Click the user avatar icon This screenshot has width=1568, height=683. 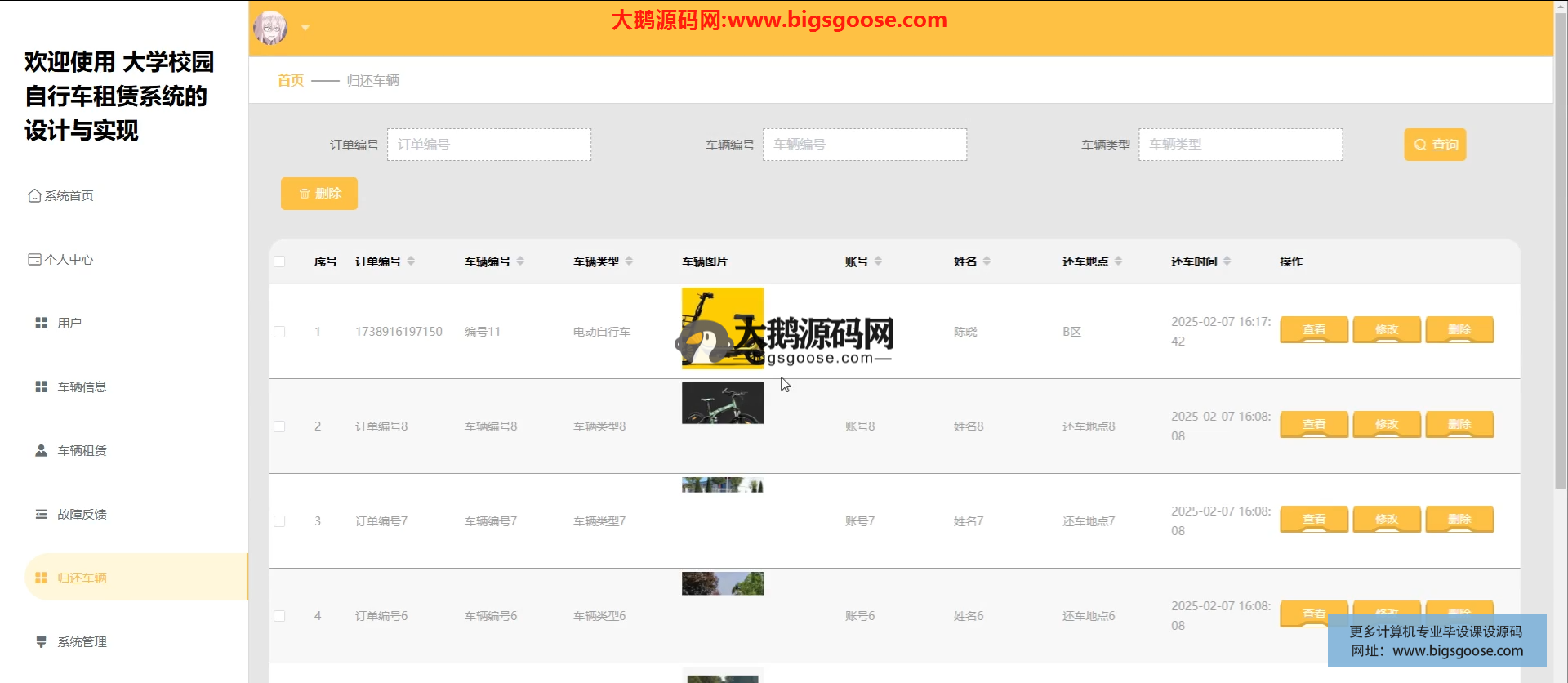coord(270,28)
